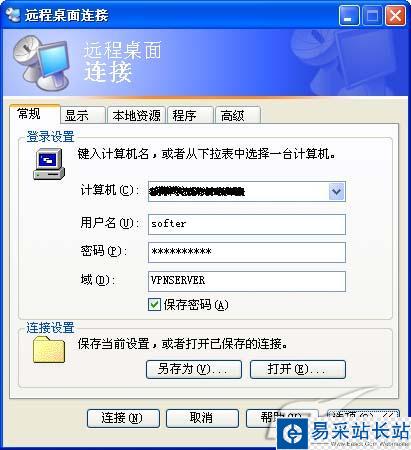Click the 打开 button

[298, 369]
